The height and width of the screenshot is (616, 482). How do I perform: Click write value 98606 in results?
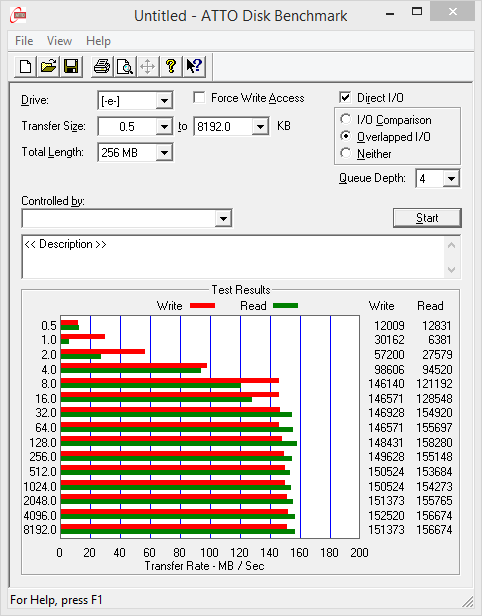point(389,369)
